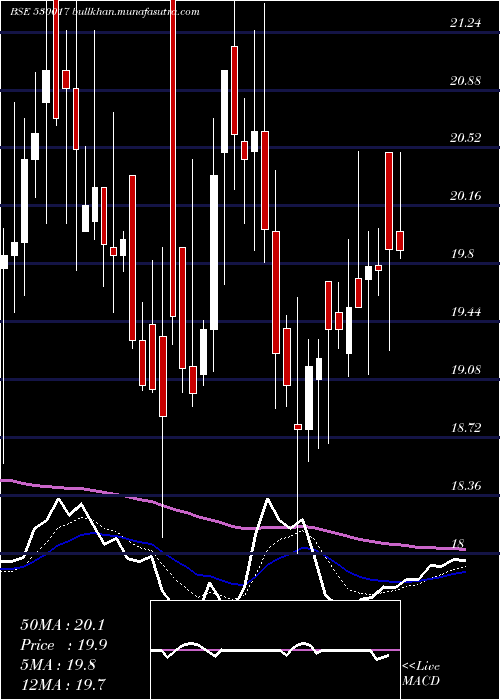Click the 21.24 price axis label
Image resolution: width=500 pixels, height=700 pixels.
point(466,23)
